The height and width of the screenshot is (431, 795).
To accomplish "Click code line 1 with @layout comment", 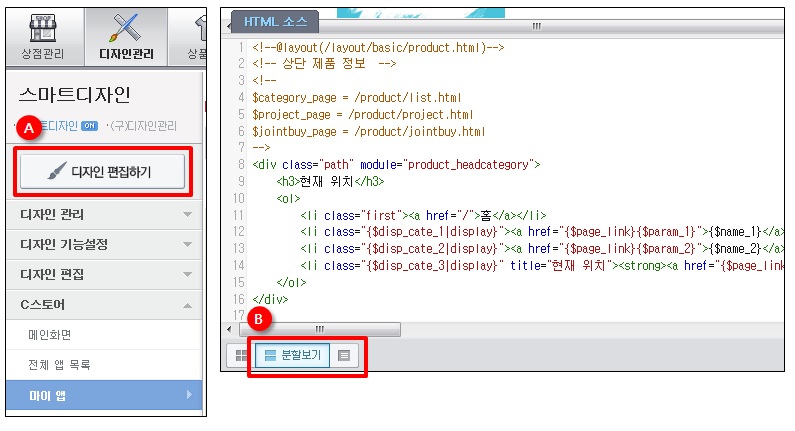I will tap(378, 48).
